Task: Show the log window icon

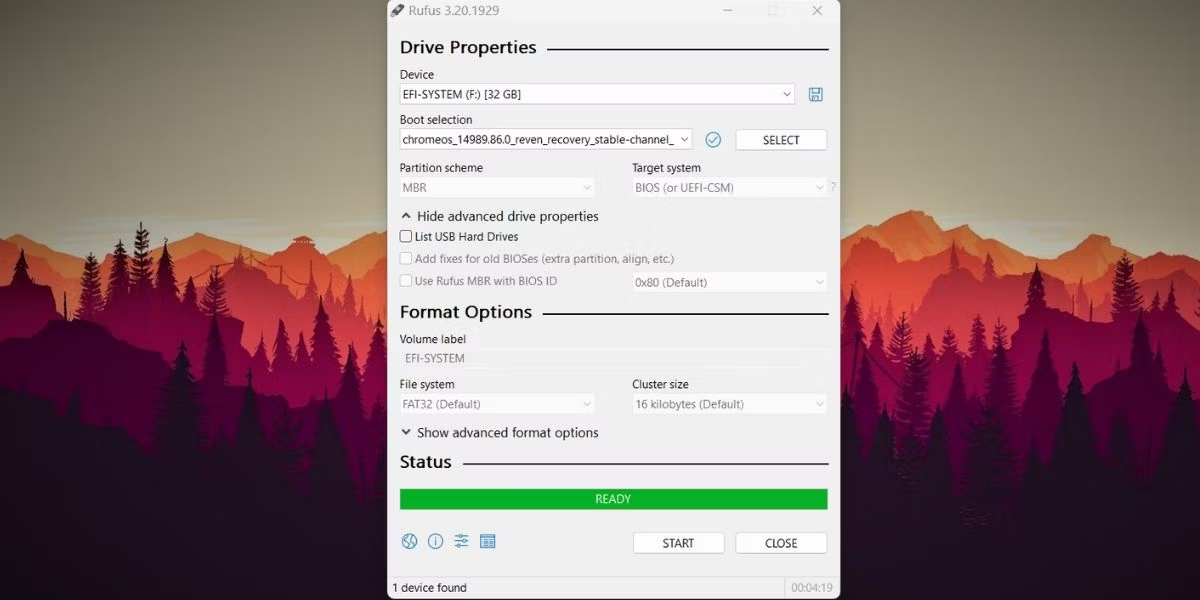Action: [x=488, y=541]
